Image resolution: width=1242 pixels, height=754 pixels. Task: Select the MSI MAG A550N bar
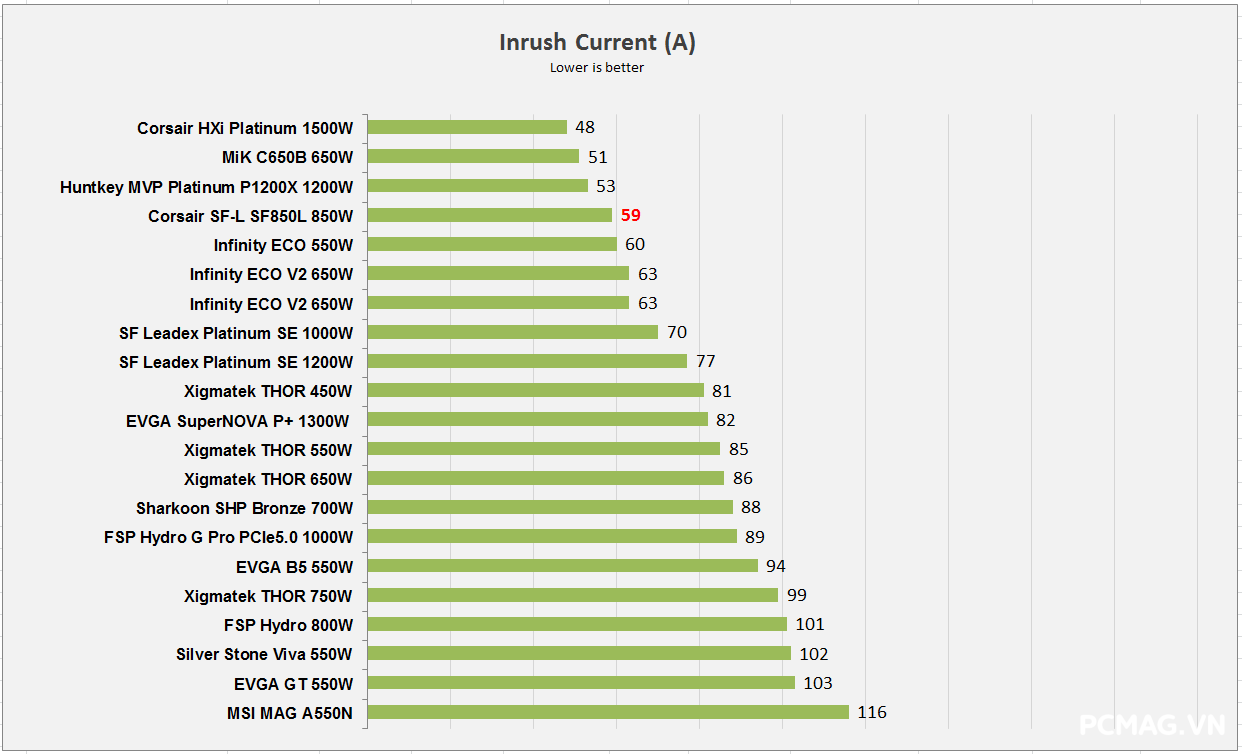[608, 712]
